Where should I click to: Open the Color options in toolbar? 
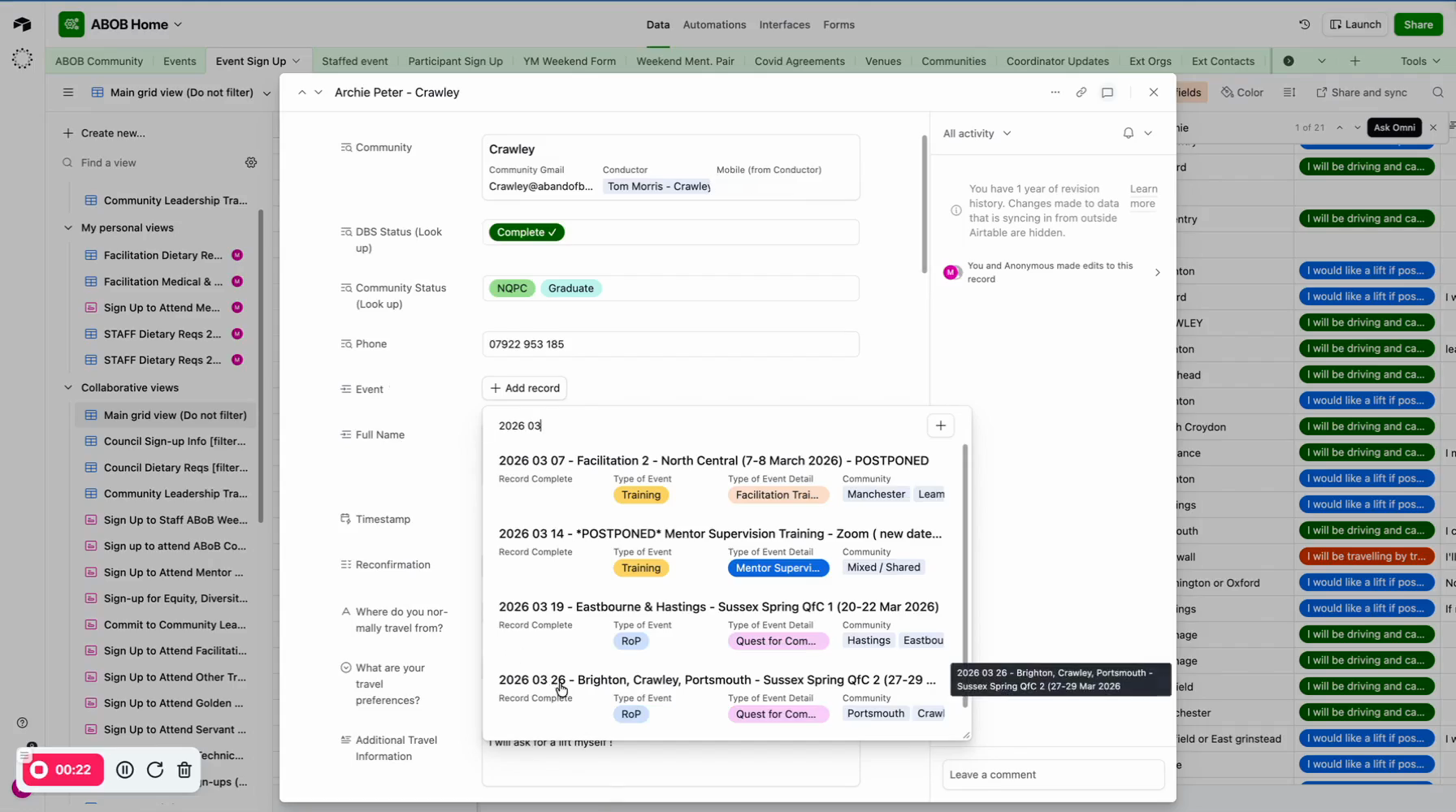(x=1242, y=93)
